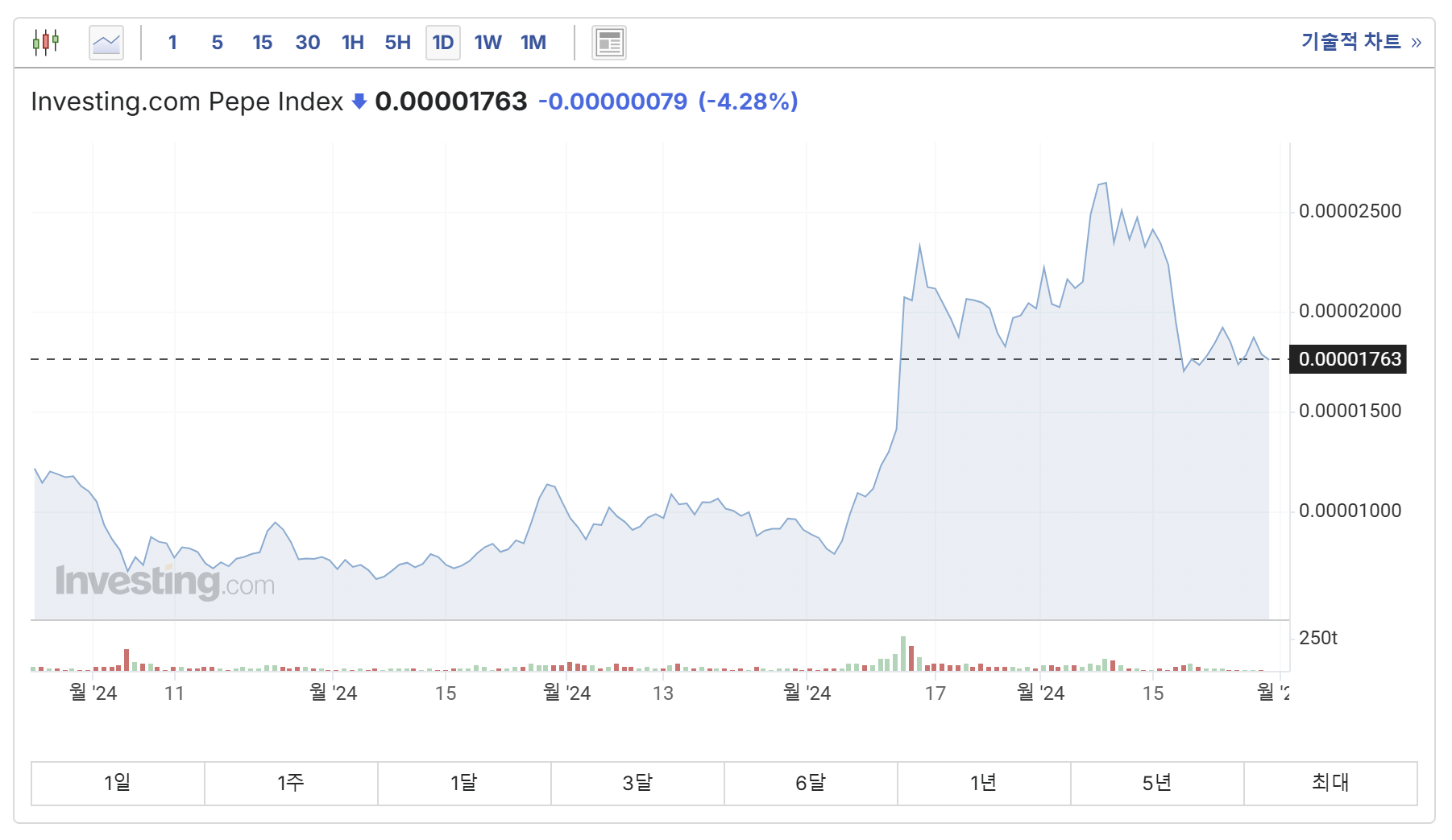The height and width of the screenshot is (840, 1452).
Task: Click the chart's highest price peak
Action: 1106,184
